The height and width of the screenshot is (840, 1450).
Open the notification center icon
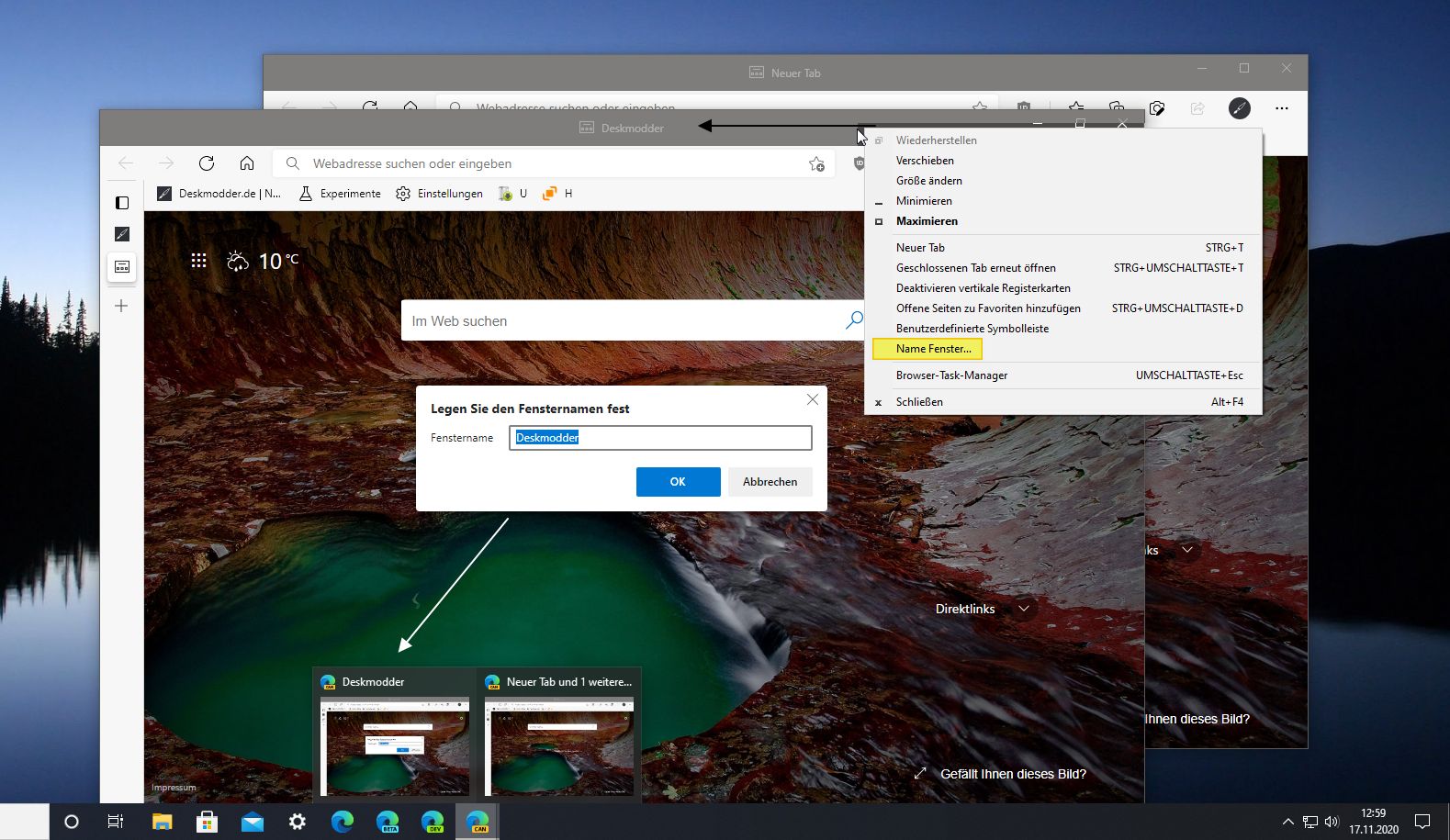[x=1422, y=822]
